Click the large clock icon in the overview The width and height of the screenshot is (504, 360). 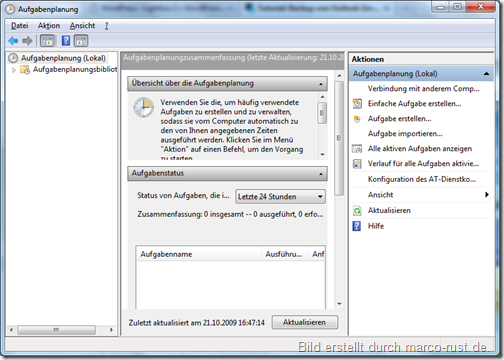coord(144,107)
